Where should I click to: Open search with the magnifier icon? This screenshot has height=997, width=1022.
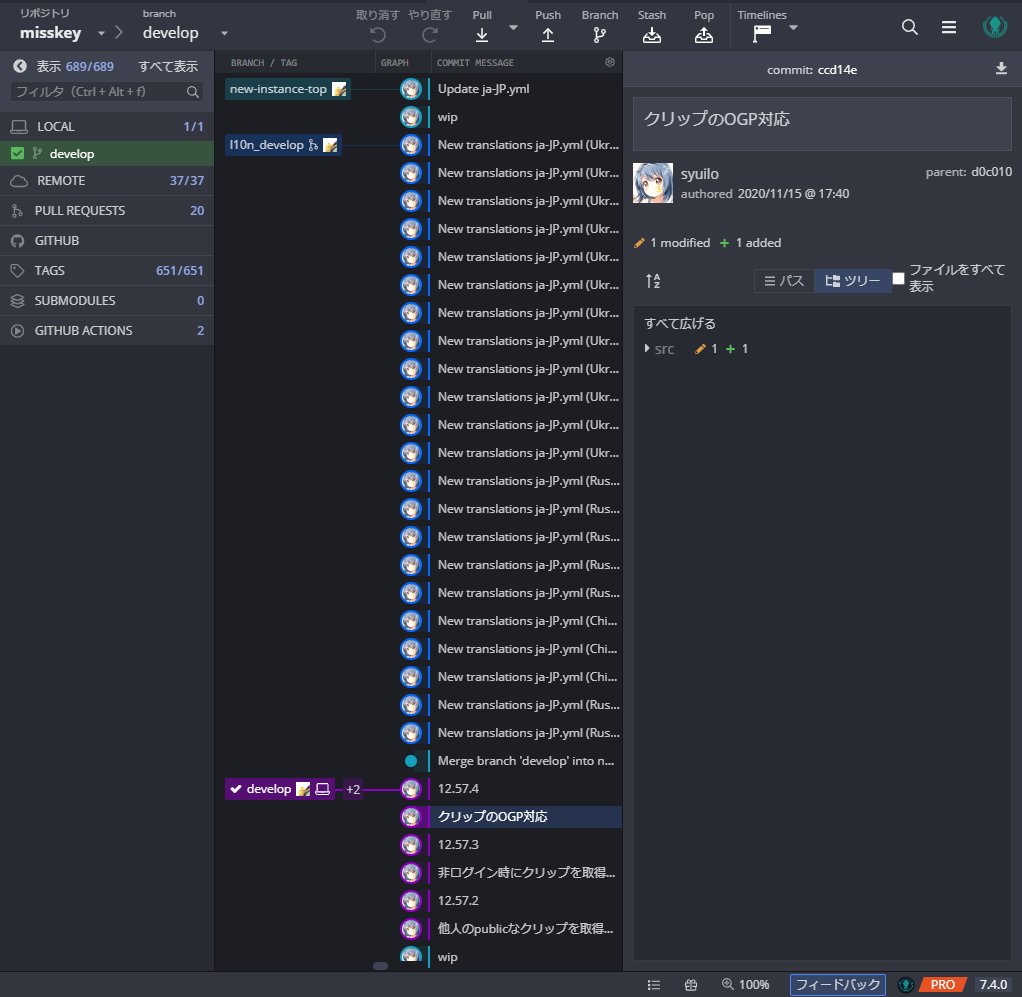(x=910, y=27)
